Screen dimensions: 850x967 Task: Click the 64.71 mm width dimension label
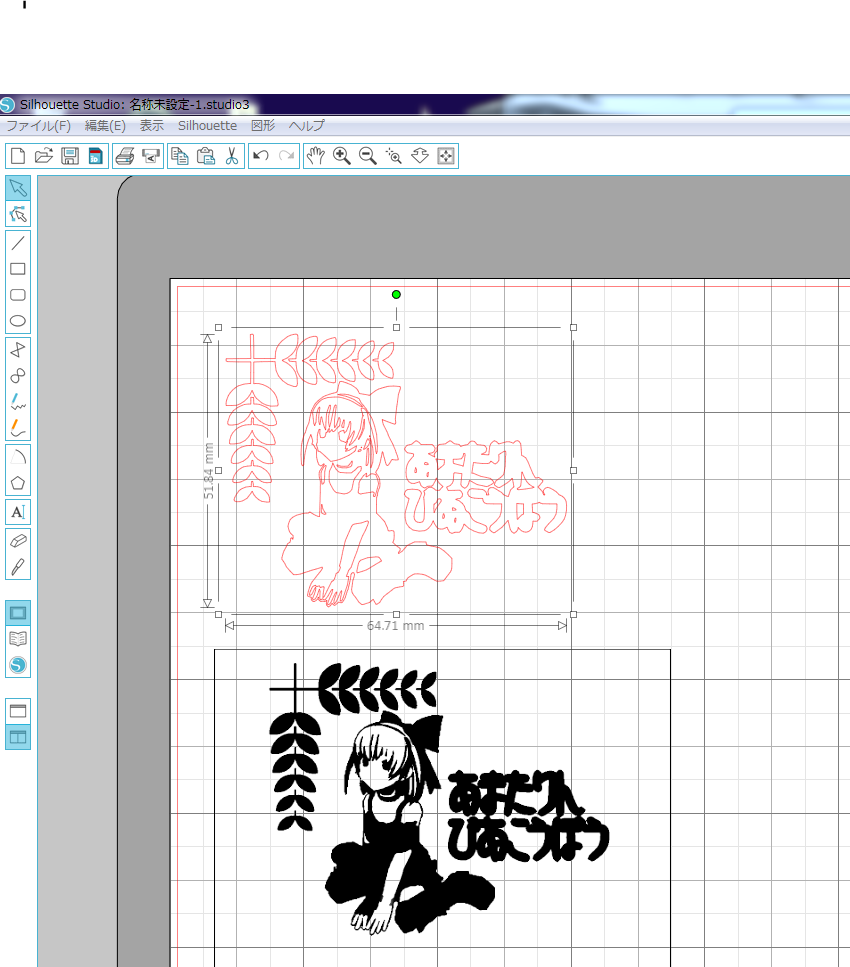(x=395, y=626)
